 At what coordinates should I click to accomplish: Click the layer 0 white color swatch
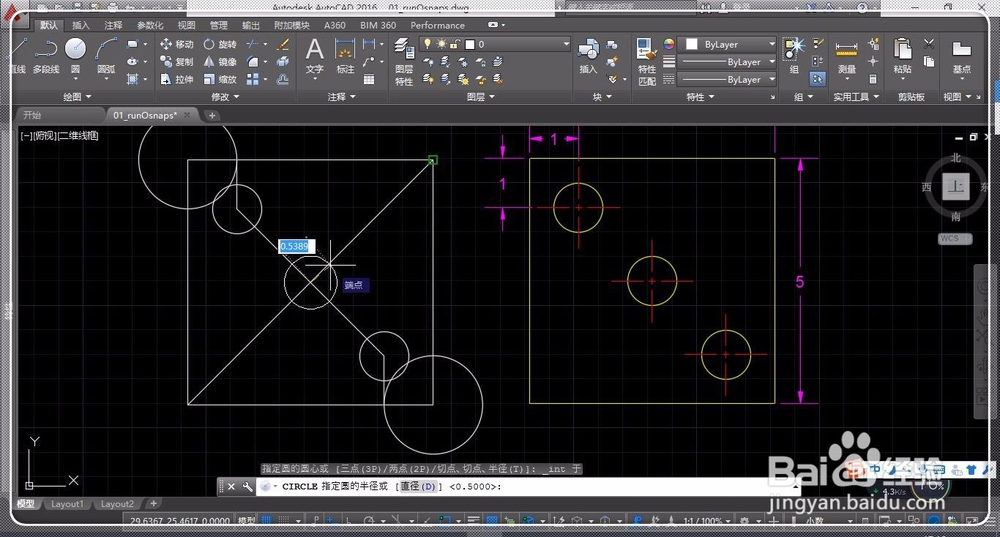click(x=470, y=44)
